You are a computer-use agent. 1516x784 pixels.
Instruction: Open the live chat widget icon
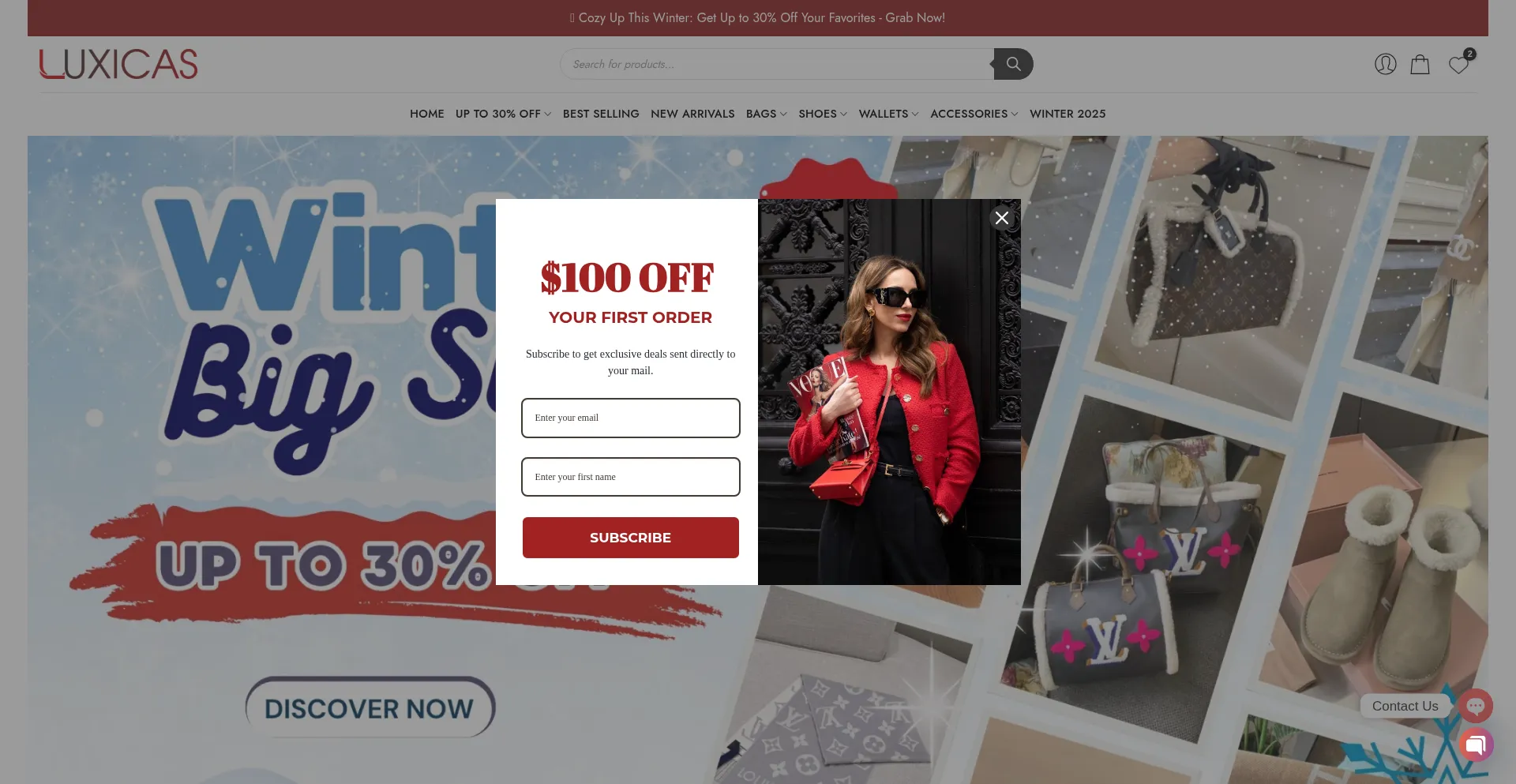(x=1476, y=745)
